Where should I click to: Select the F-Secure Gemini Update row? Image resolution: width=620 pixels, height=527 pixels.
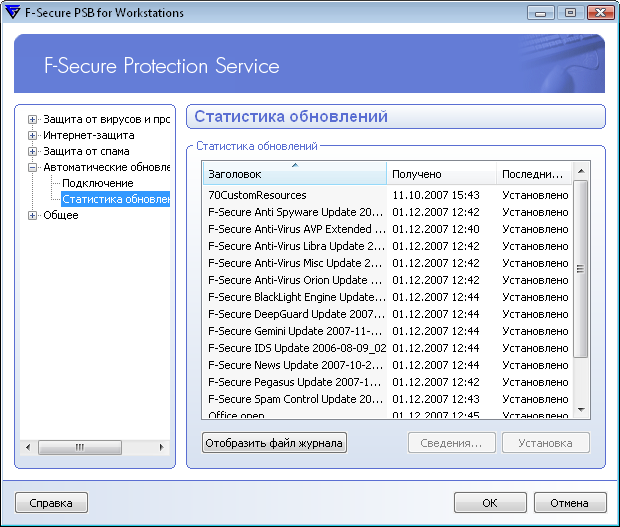(388, 331)
